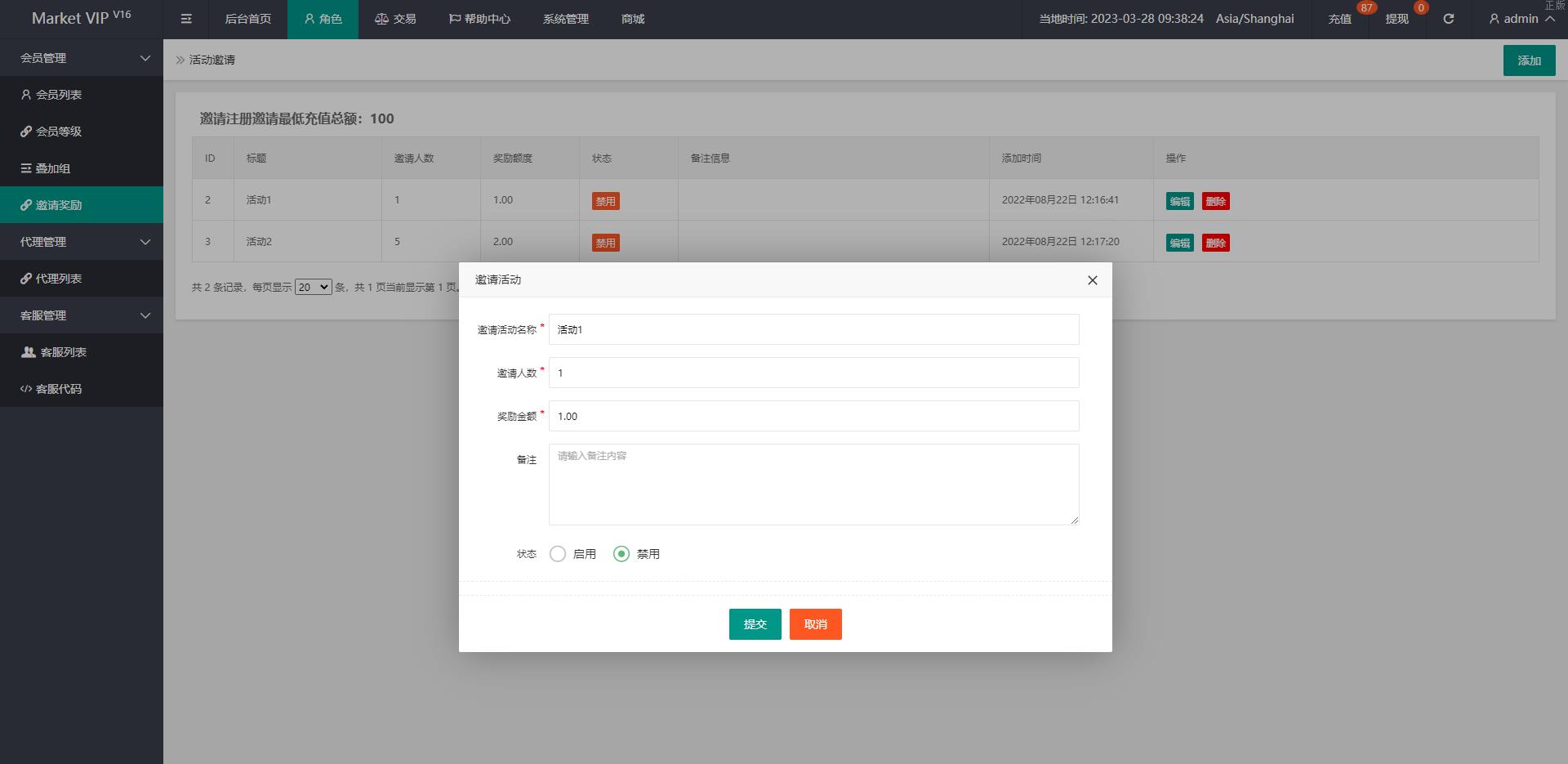
Task: Open the per-page records dropdown showing 20
Action: pos(313,287)
